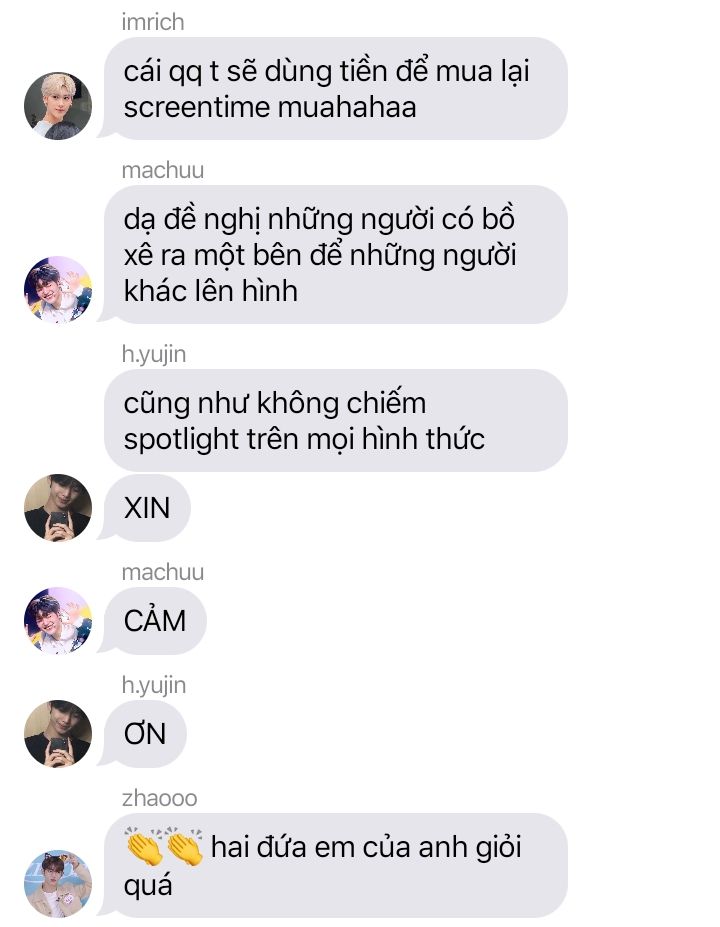Select the machuu username above 'dạ đề nghị' message
Screen dimensions: 720x927
click(163, 170)
